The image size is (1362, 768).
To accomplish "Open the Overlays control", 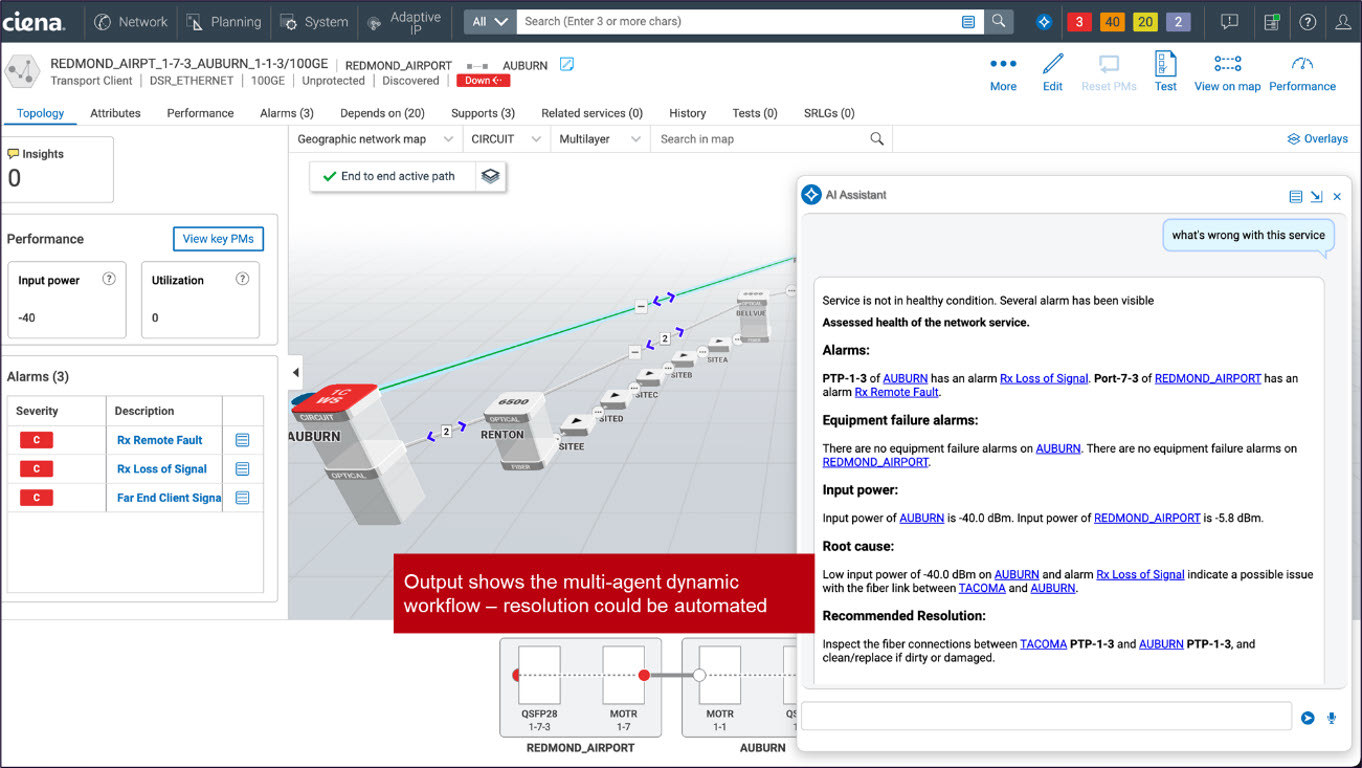I will (1317, 139).
